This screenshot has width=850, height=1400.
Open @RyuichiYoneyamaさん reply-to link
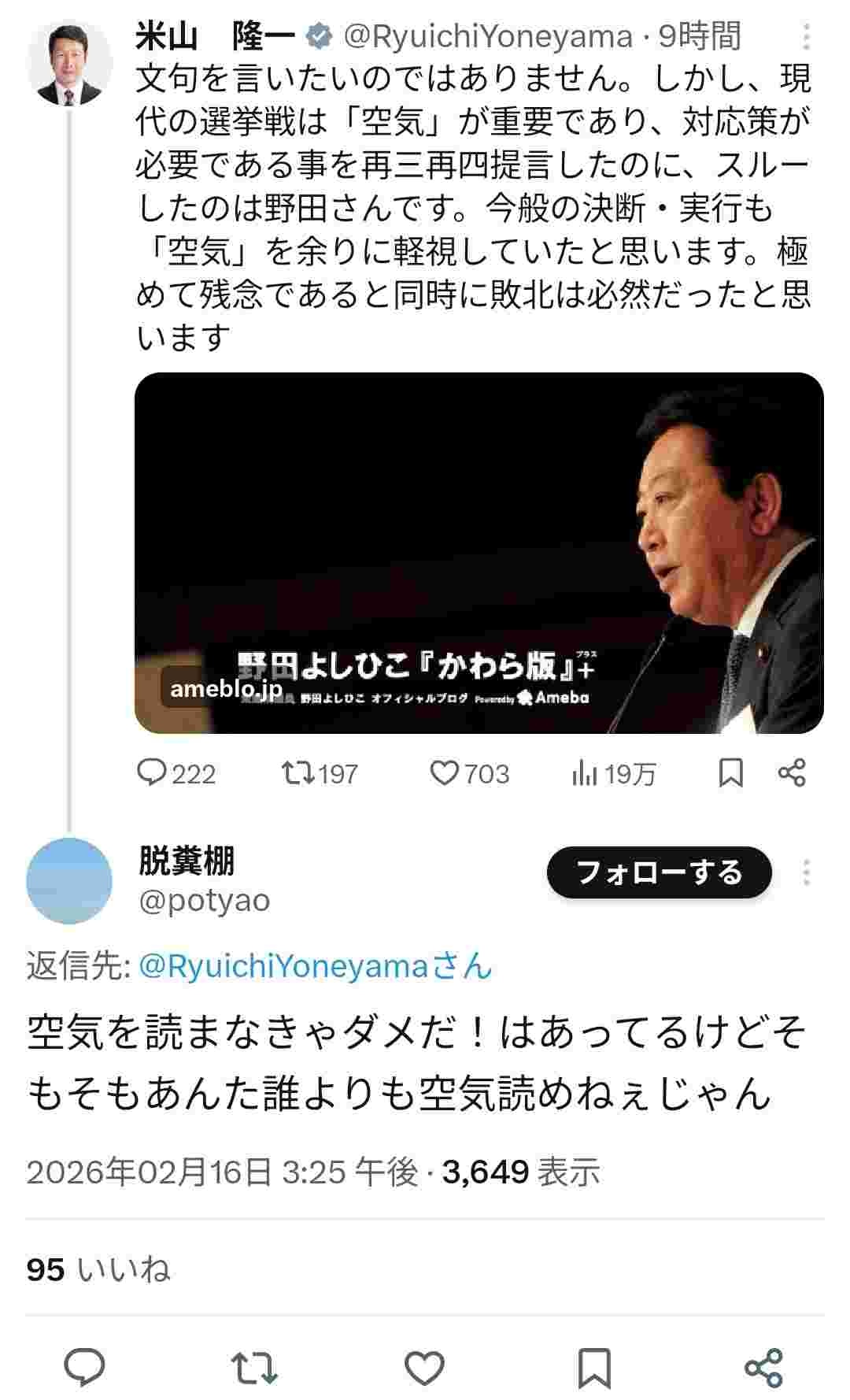tap(316, 965)
